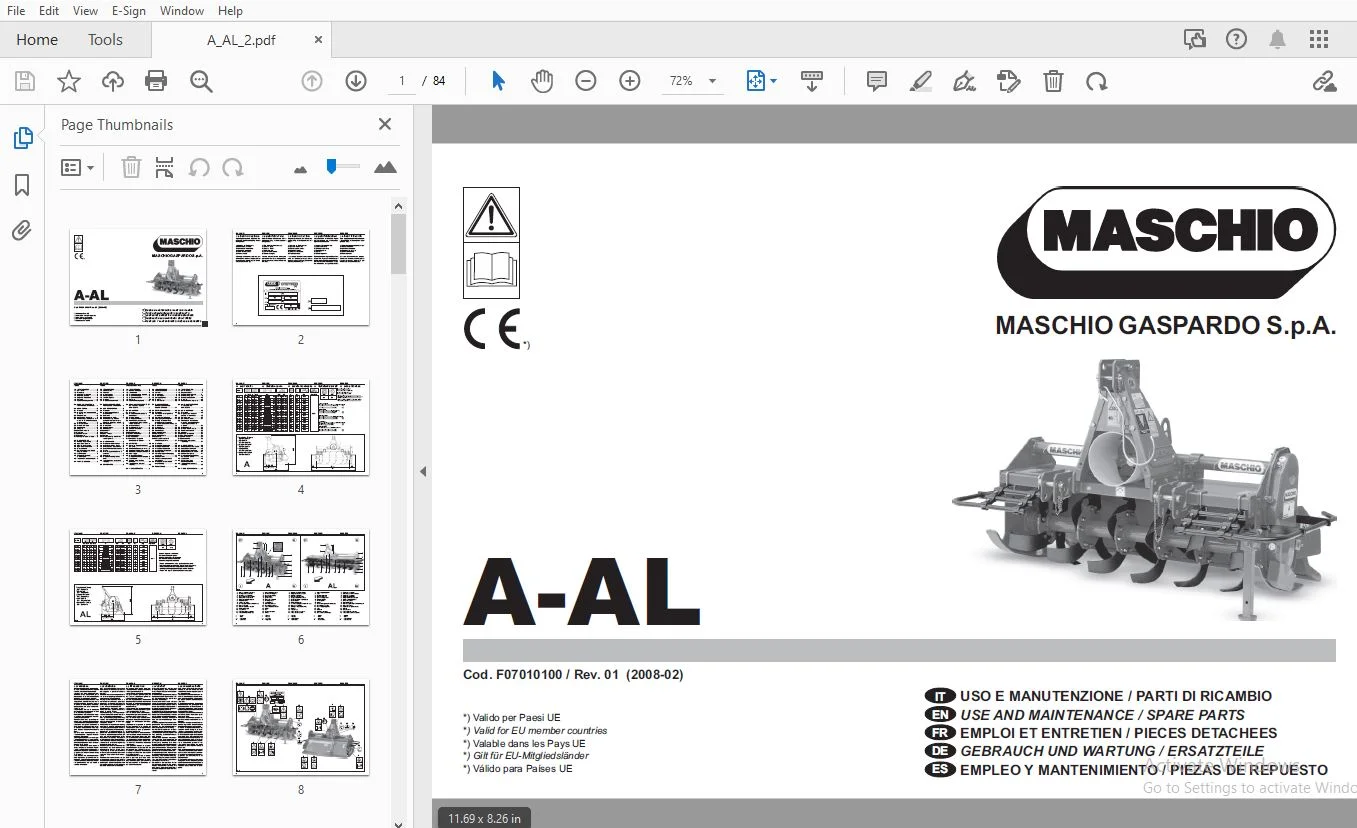
Task: Select page 8 thumbnail
Action: pyautogui.click(x=301, y=727)
